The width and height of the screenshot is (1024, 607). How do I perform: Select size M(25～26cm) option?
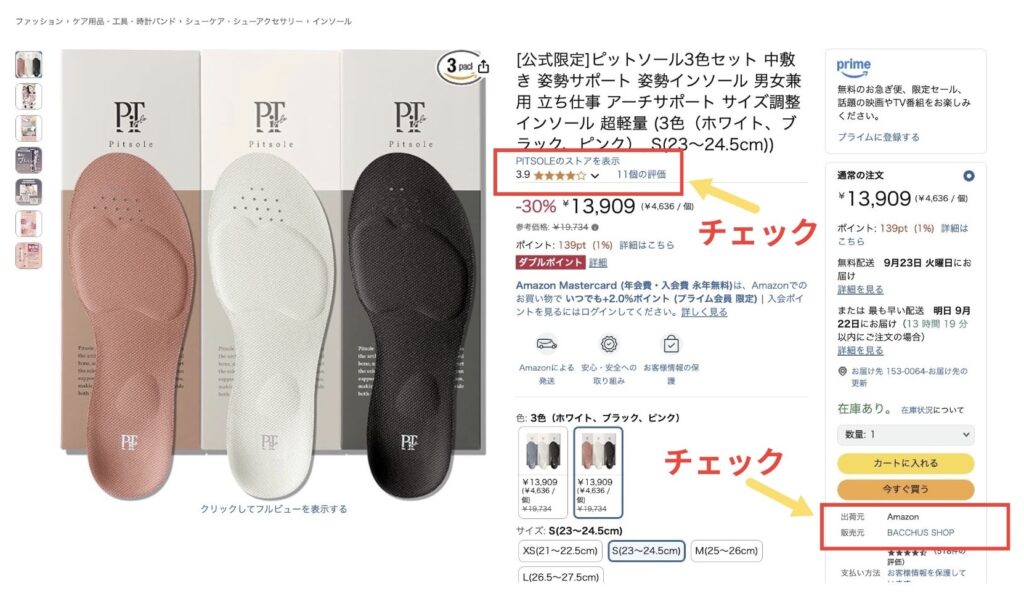pos(726,551)
